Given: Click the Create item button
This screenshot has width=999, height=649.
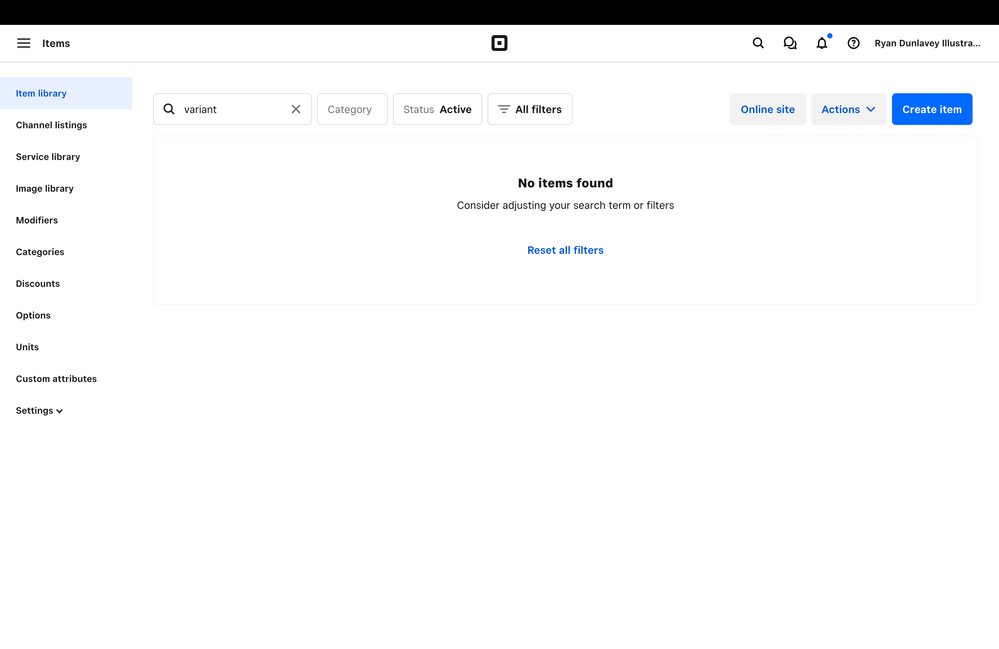Looking at the screenshot, I should tap(931, 109).
